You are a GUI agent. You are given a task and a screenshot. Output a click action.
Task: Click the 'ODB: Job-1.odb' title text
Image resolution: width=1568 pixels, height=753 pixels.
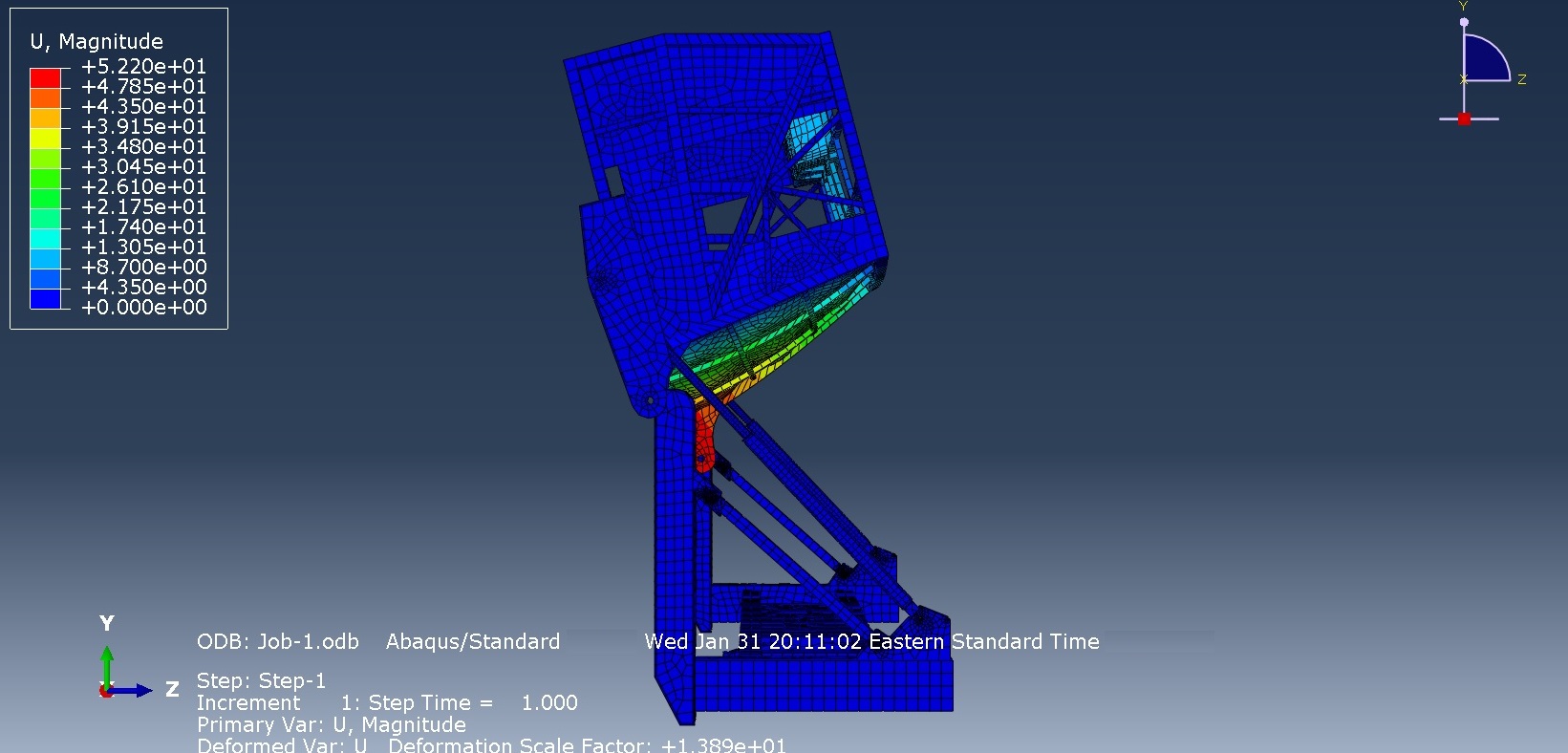point(277,641)
